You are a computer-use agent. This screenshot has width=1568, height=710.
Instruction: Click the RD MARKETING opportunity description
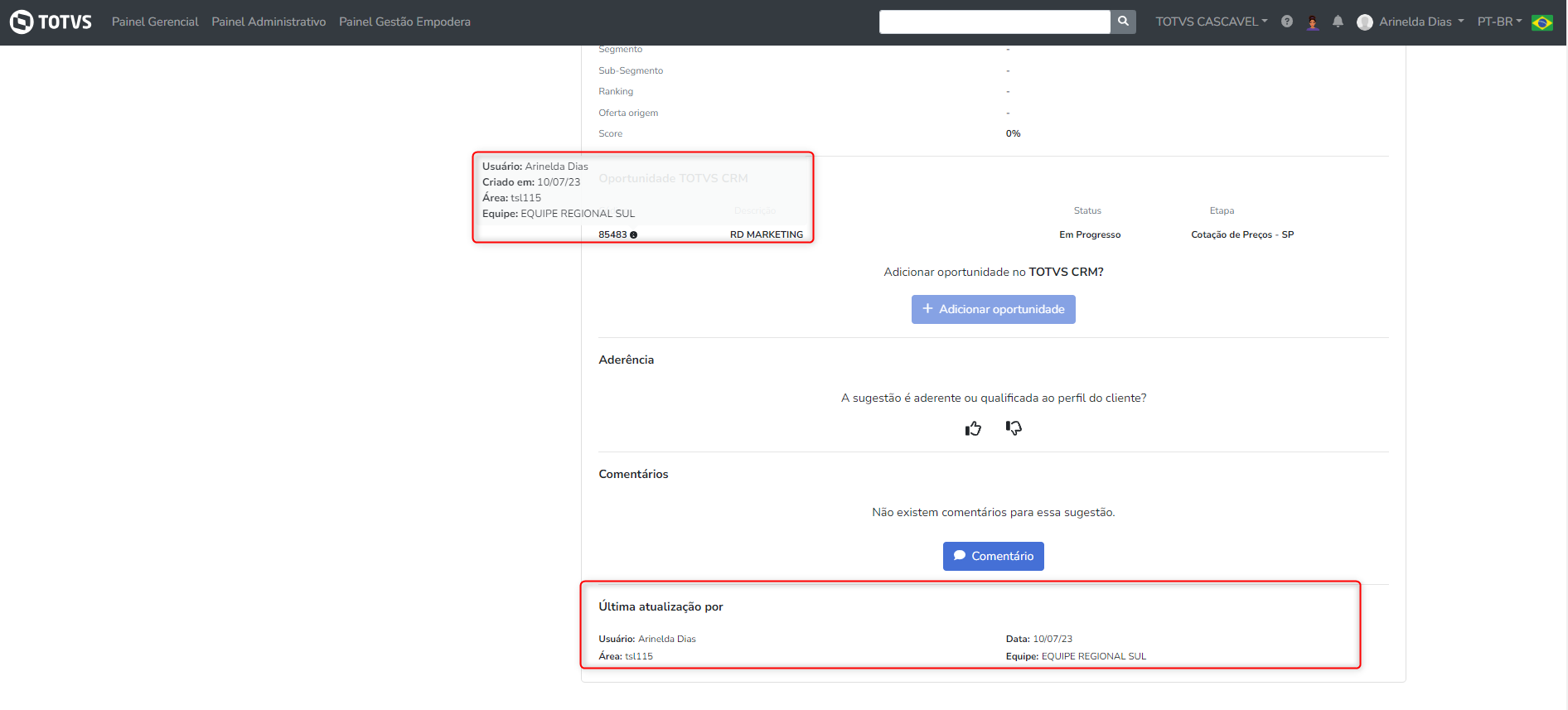766,234
